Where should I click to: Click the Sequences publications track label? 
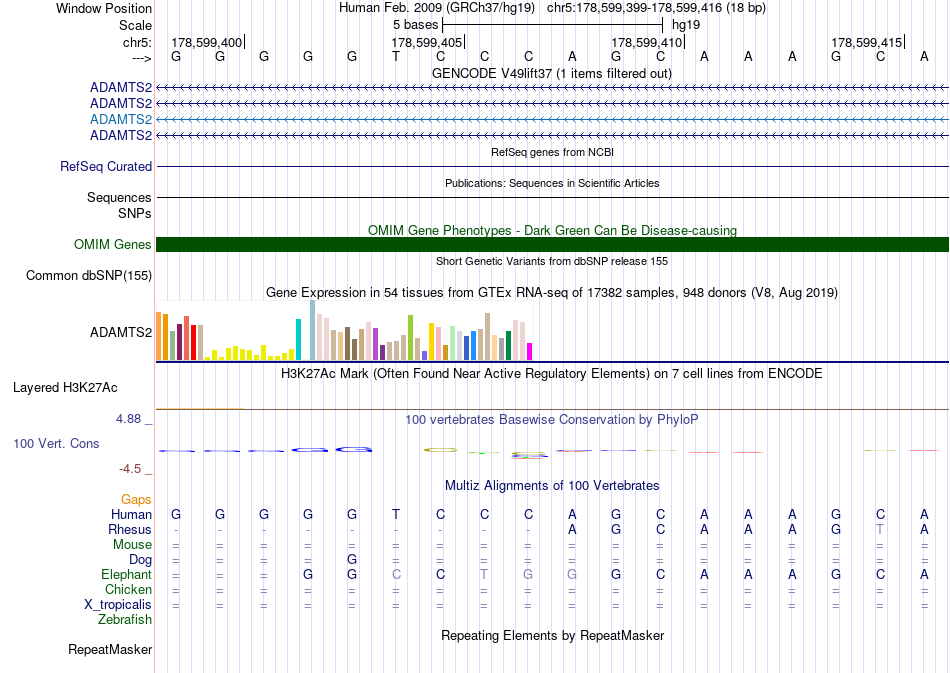pos(119,197)
